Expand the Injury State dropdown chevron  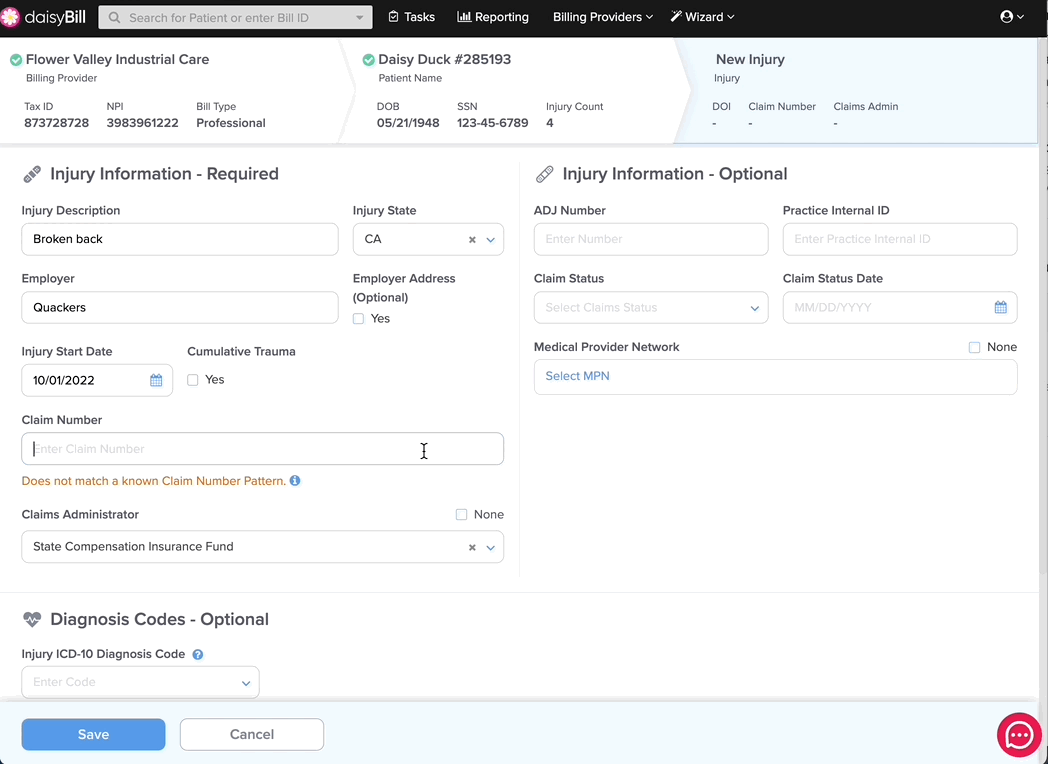click(491, 240)
